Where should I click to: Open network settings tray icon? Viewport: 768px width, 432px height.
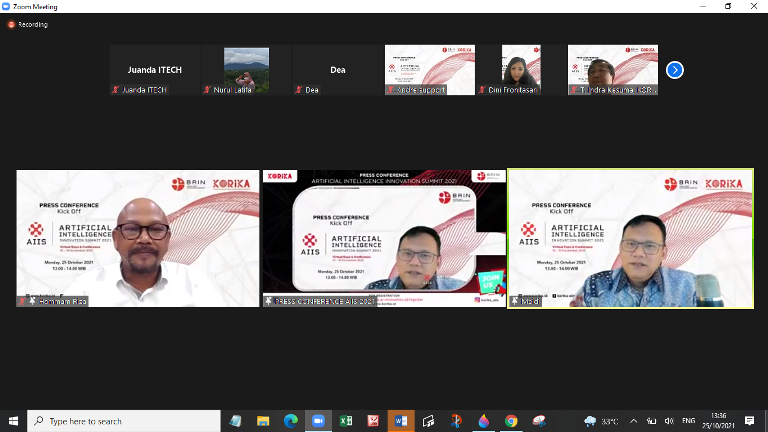click(x=651, y=421)
